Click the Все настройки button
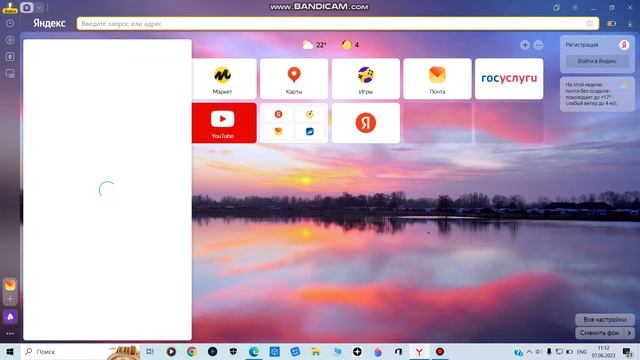 point(604,320)
